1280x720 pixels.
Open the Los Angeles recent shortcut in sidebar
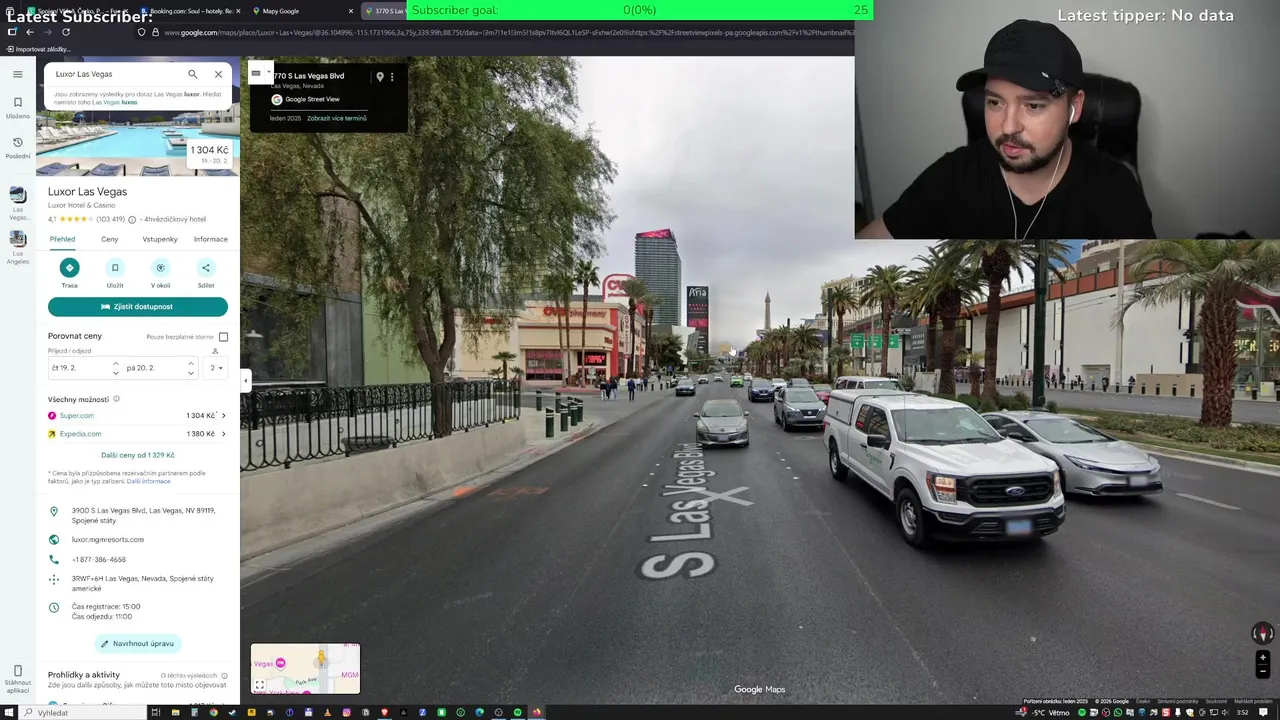tap(18, 246)
